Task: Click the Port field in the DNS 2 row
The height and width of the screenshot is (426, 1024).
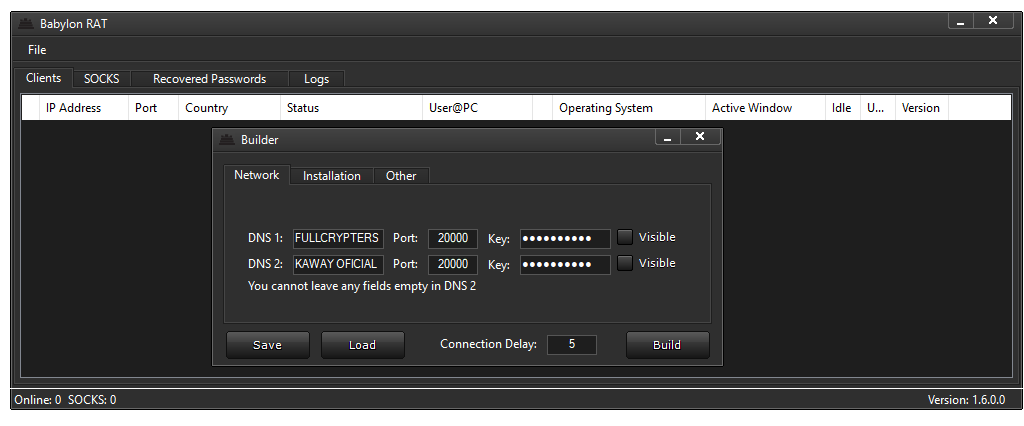Action: point(453,264)
